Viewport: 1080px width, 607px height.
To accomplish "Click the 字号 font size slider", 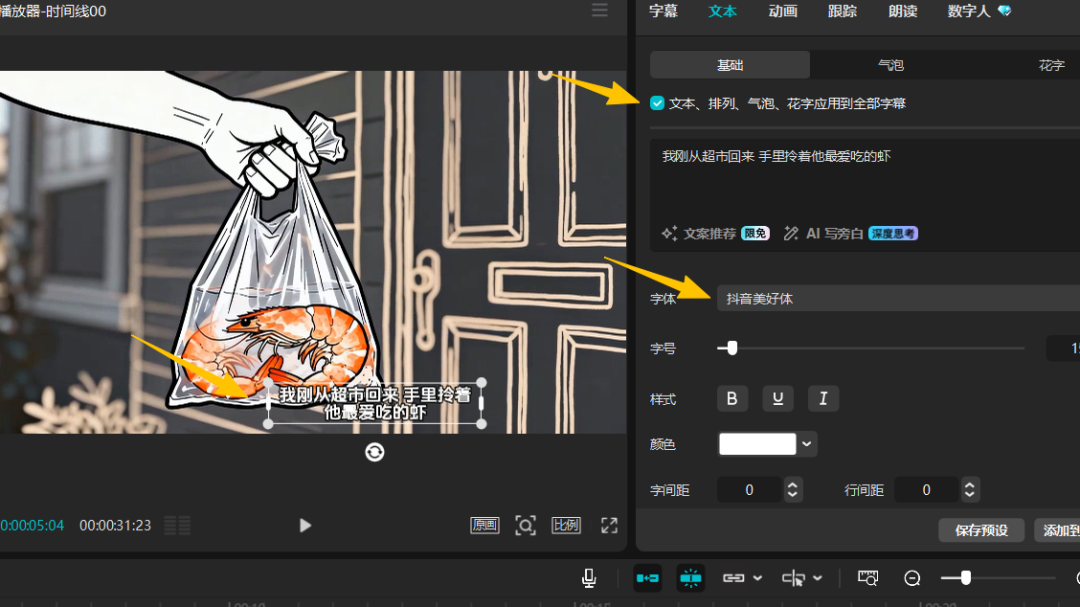I will tap(870, 348).
